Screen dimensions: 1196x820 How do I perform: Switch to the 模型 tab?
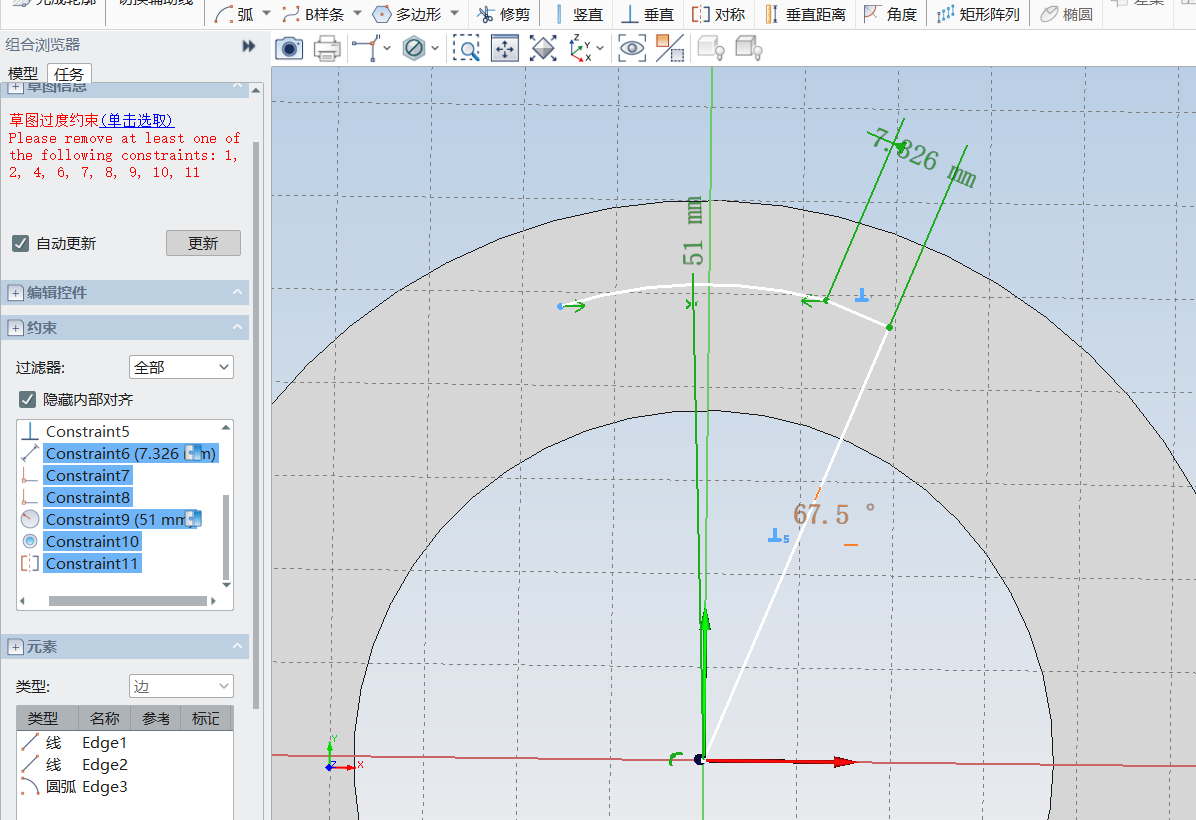[23, 74]
